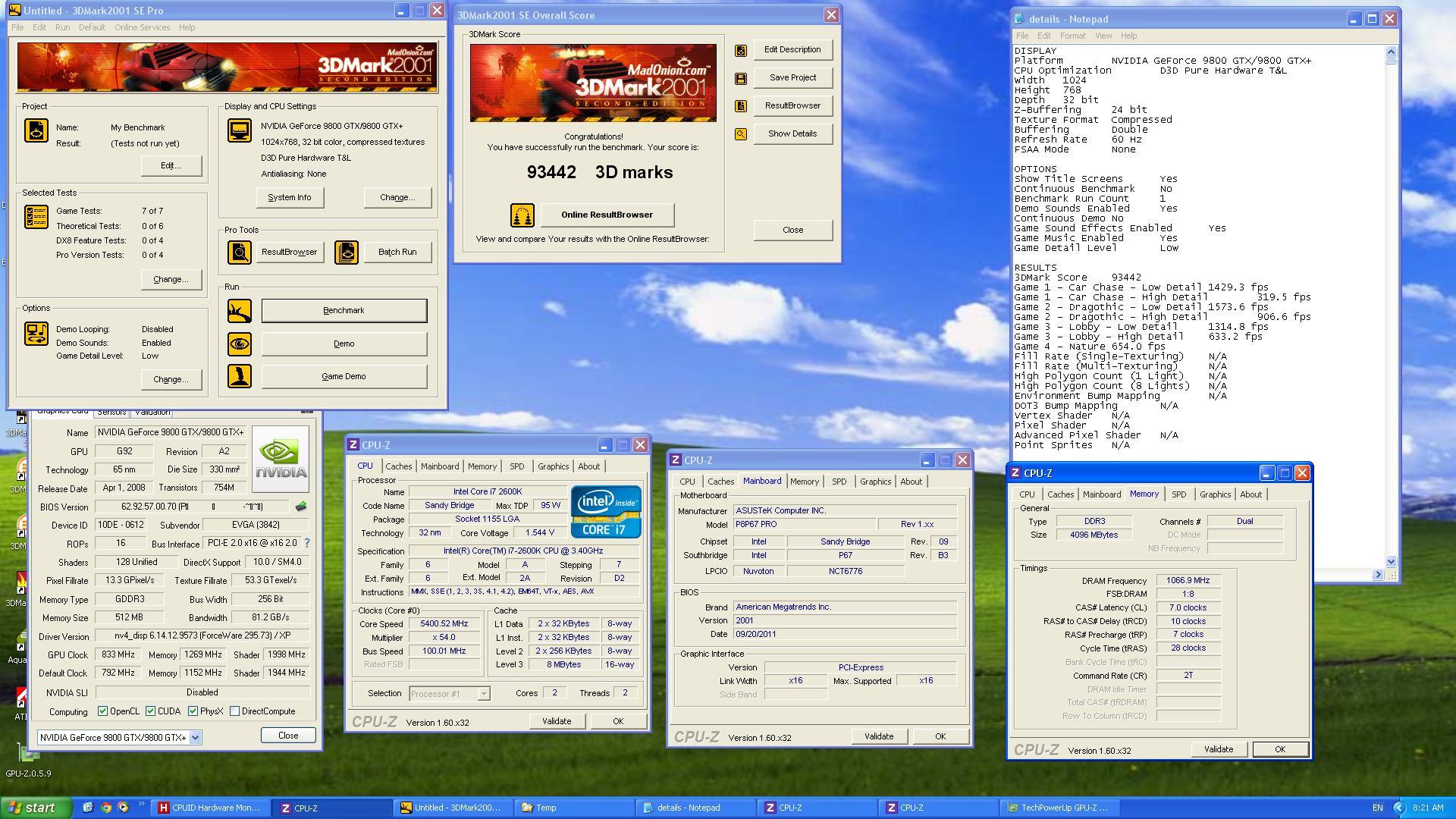Click Notepad vertical scrollbar up arrow
This screenshot has width=1456, height=819.
pos(1391,51)
